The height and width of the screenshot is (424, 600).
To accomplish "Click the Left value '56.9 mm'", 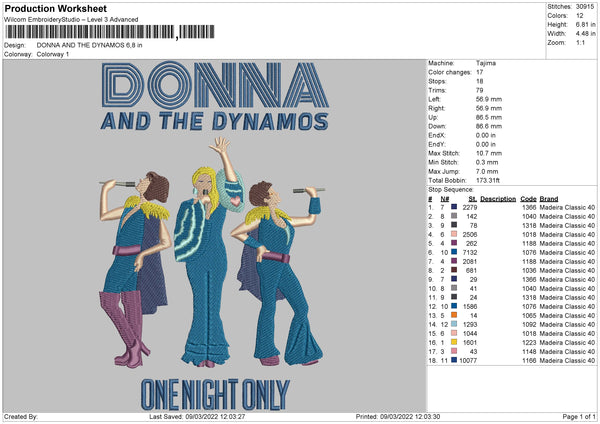I will click(x=489, y=99).
